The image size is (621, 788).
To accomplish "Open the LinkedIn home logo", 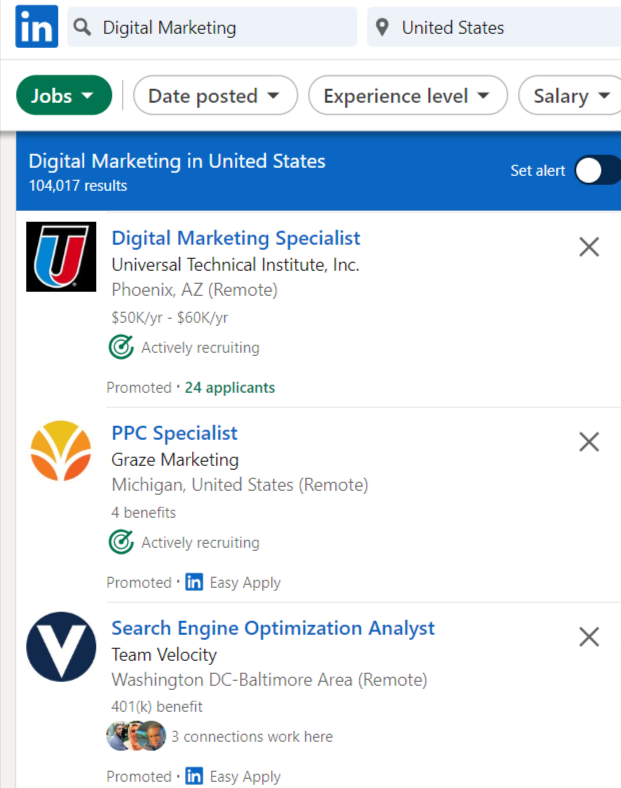I will coord(37,27).
